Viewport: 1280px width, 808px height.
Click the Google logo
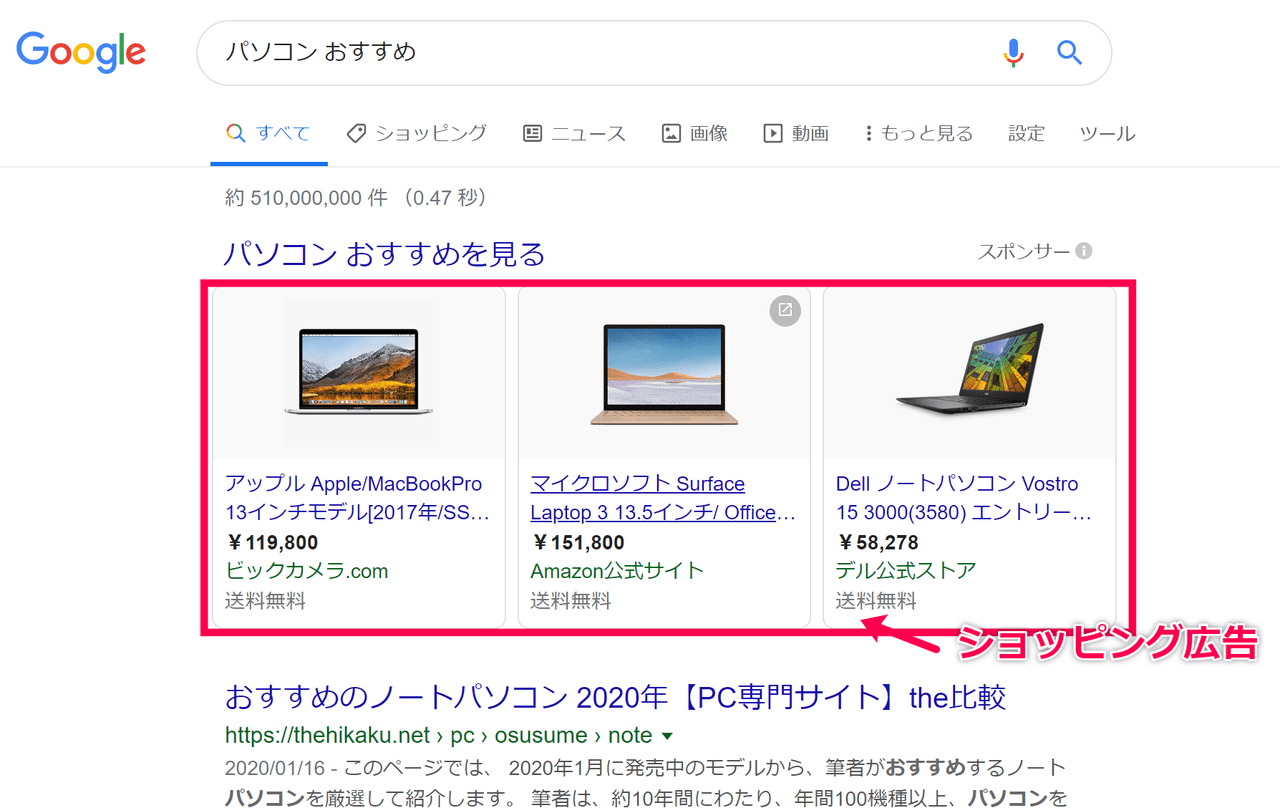click(x=81, y=52)
